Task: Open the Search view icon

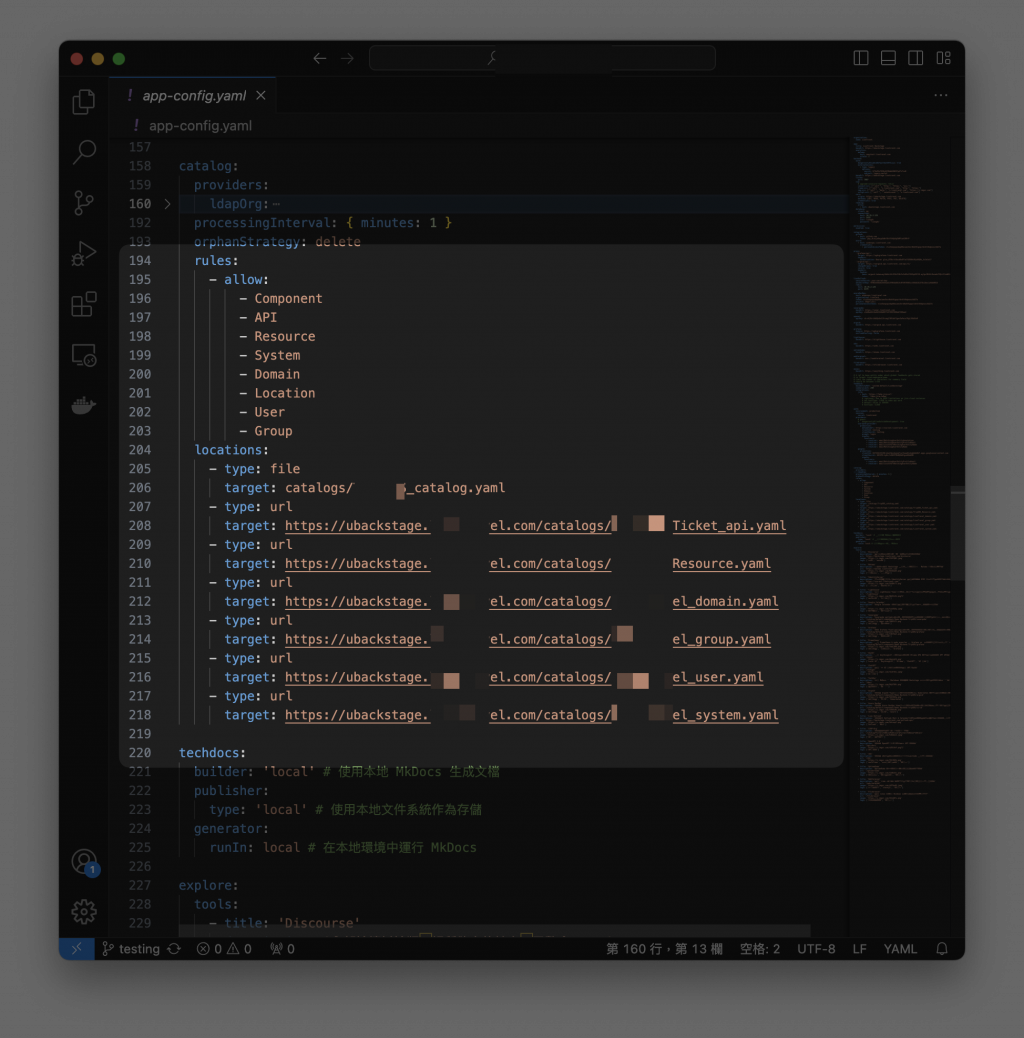Action: tap(83, 152)
